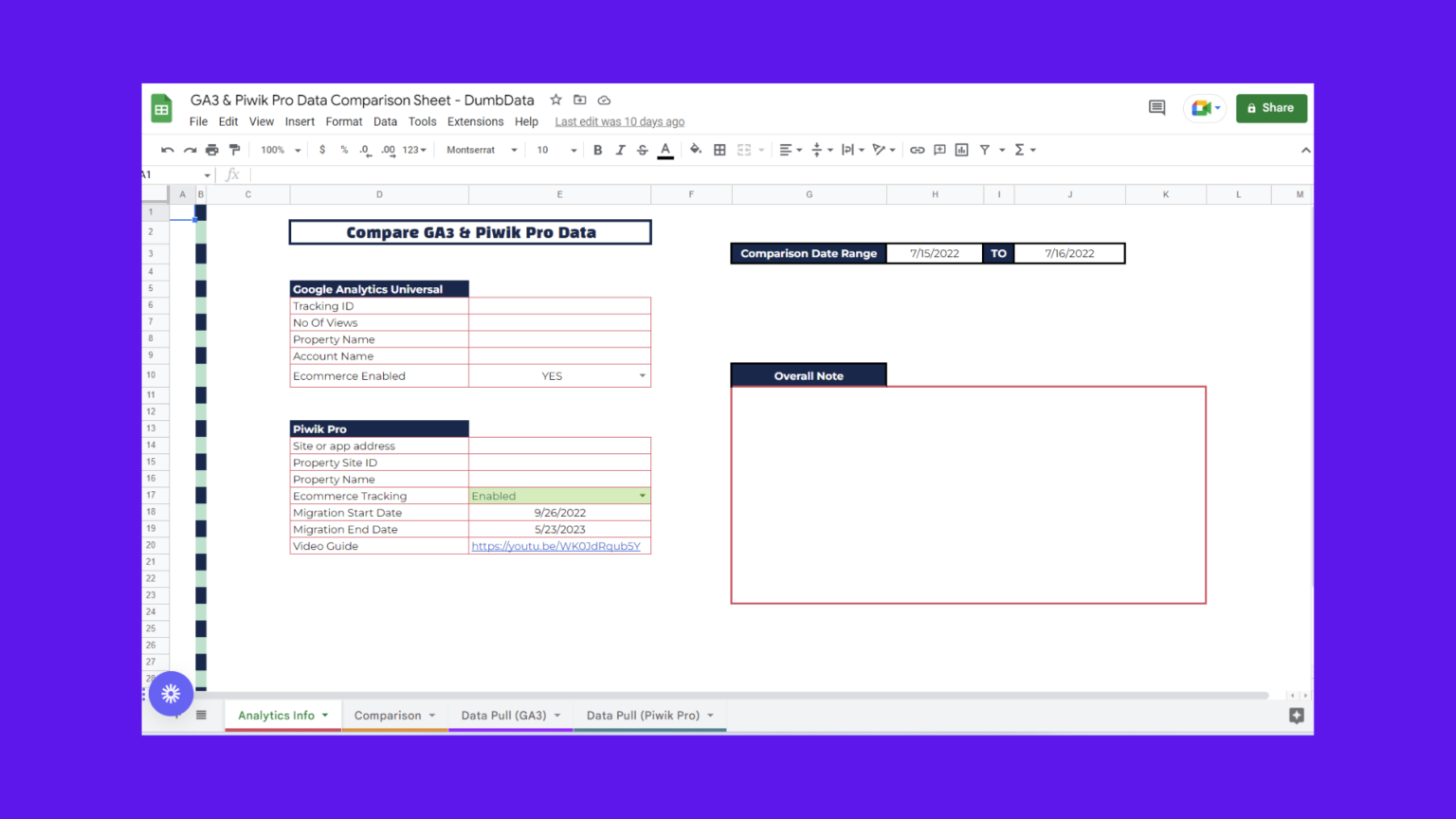Toggle strikethrough formatting
The width and height of the screenshot is (1456, 819).
(x=642, y=149)
